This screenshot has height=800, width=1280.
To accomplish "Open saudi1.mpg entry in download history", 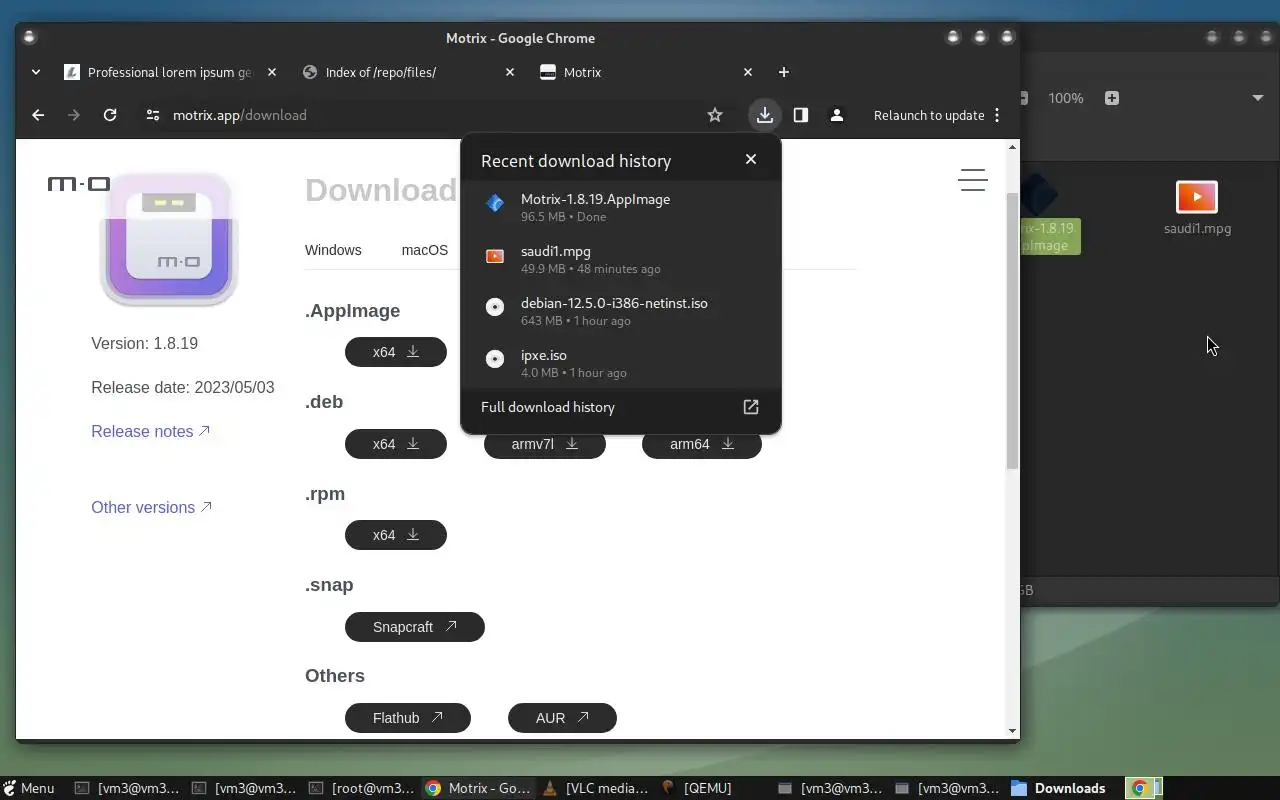I will [620, 259].
